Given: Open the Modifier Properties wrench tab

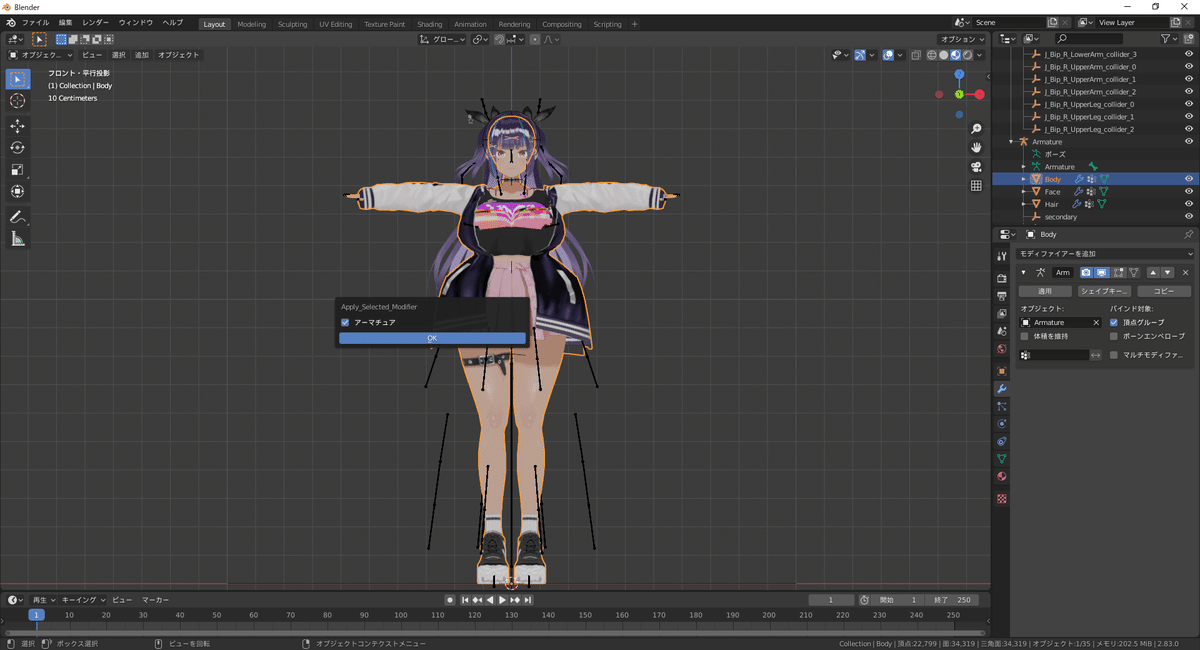Looking at the screenshot, I should coord(1001,388).
